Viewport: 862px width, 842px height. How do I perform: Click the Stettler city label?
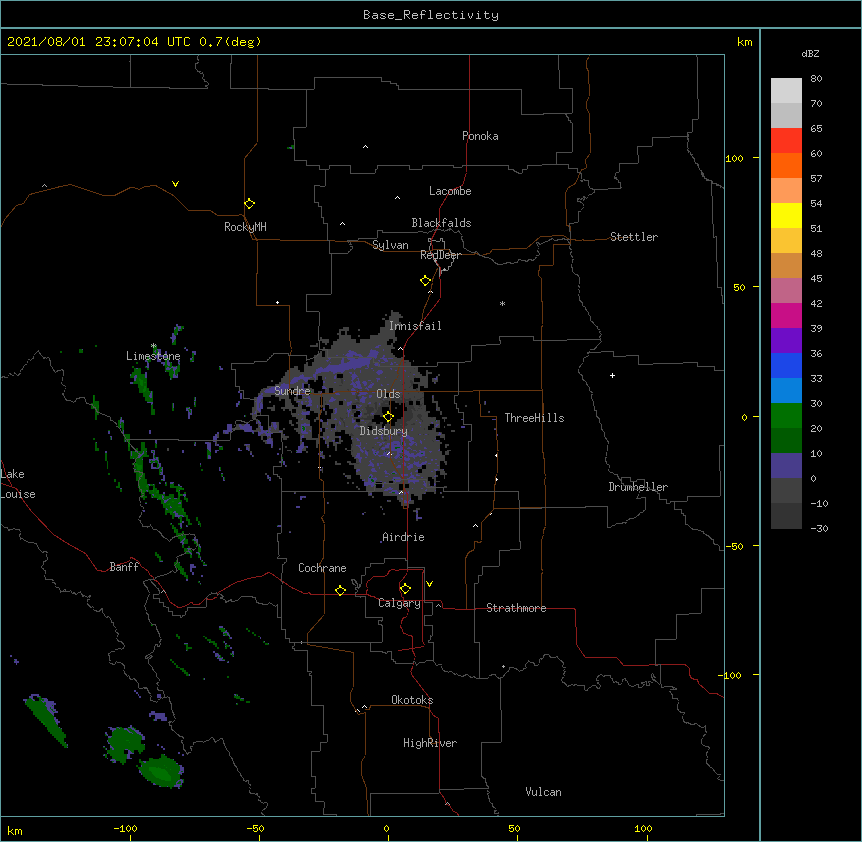(634, 237)
